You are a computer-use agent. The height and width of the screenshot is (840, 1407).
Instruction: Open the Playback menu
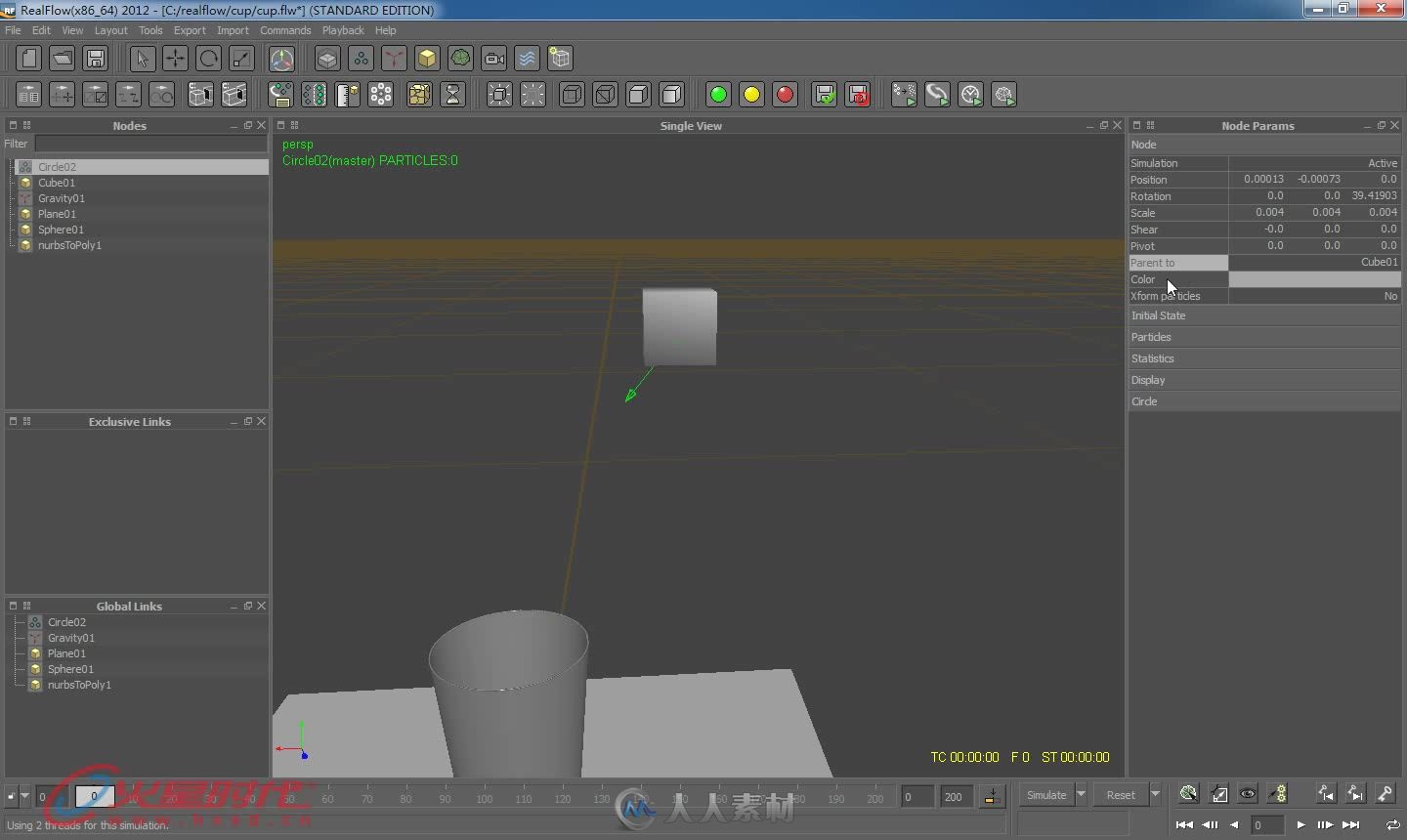[x=343, y=30]
